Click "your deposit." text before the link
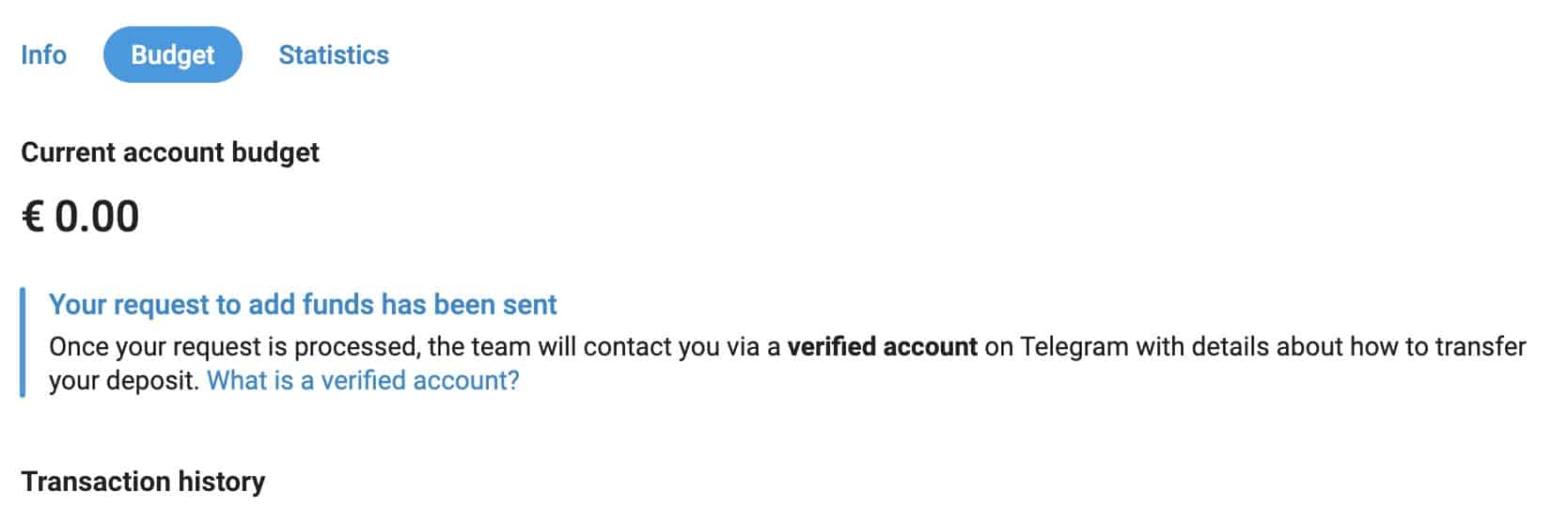Screen dimensions: 1568x523 (124, 381)
